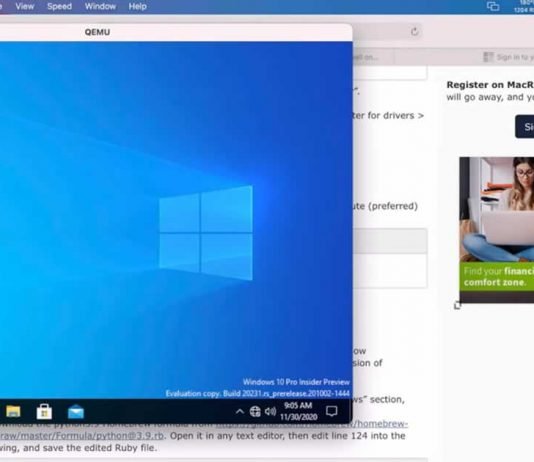Open the View menu in the menu bar

tap(25, 6)
